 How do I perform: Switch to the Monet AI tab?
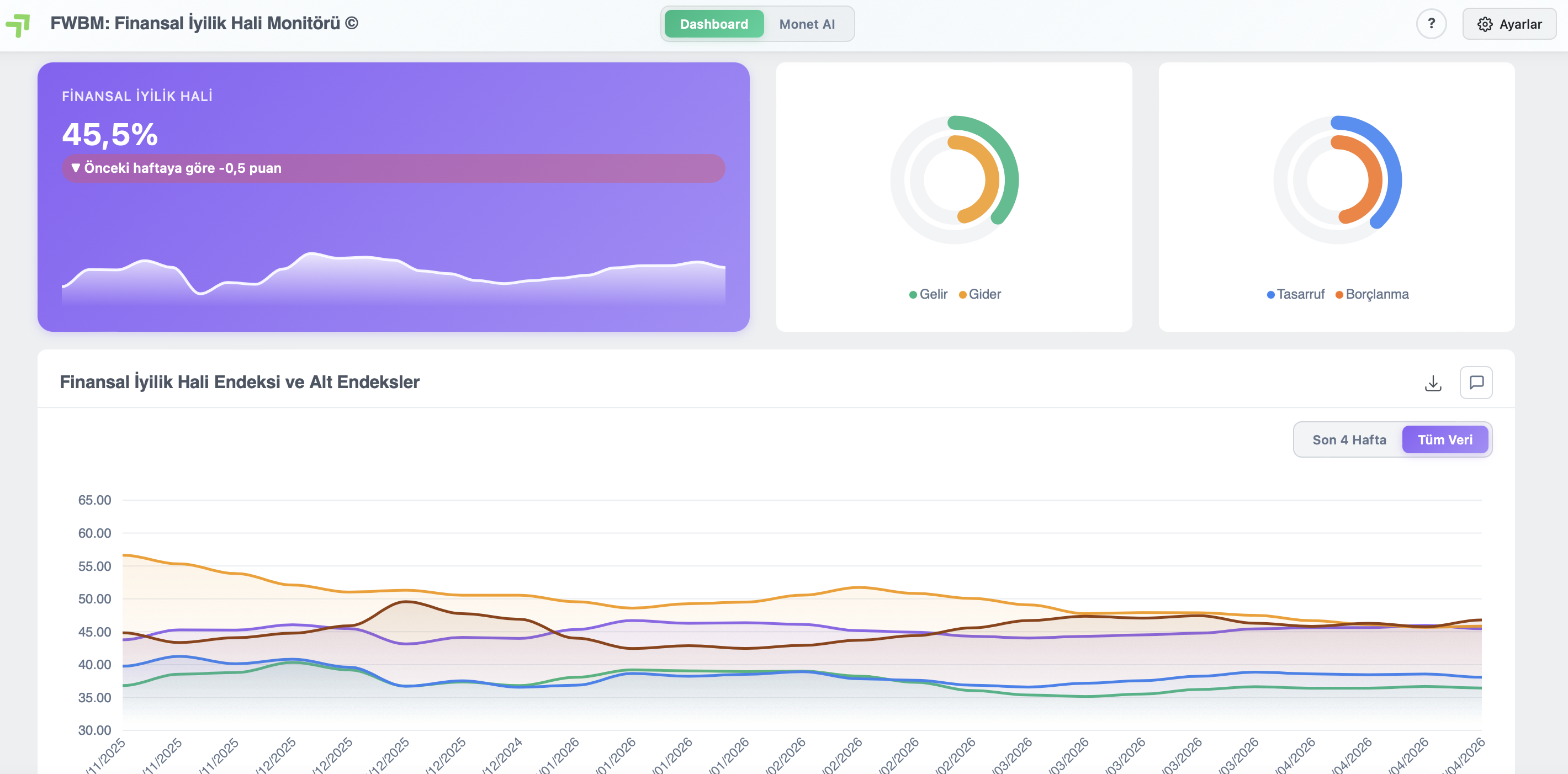[x=807, y=24]
